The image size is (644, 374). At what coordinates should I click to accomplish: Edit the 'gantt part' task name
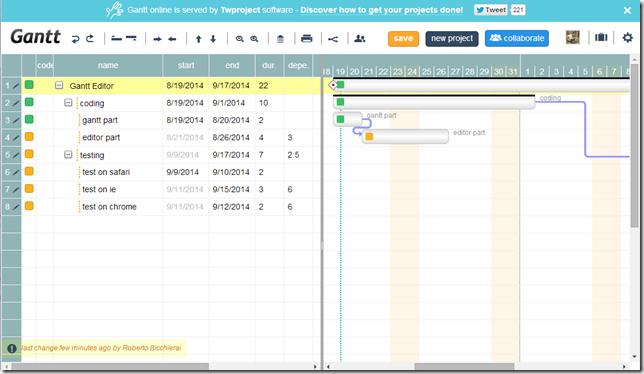pos(100,120)
